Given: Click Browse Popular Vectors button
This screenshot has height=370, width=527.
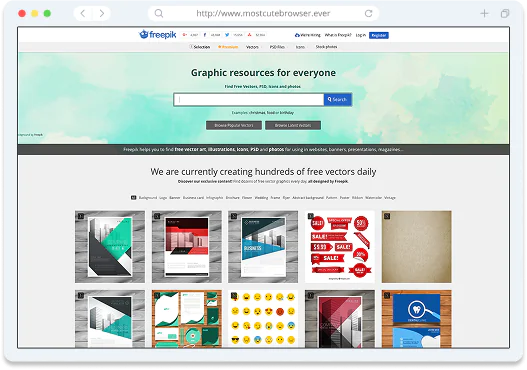Looking at the screenshot, I should point(234,125).
